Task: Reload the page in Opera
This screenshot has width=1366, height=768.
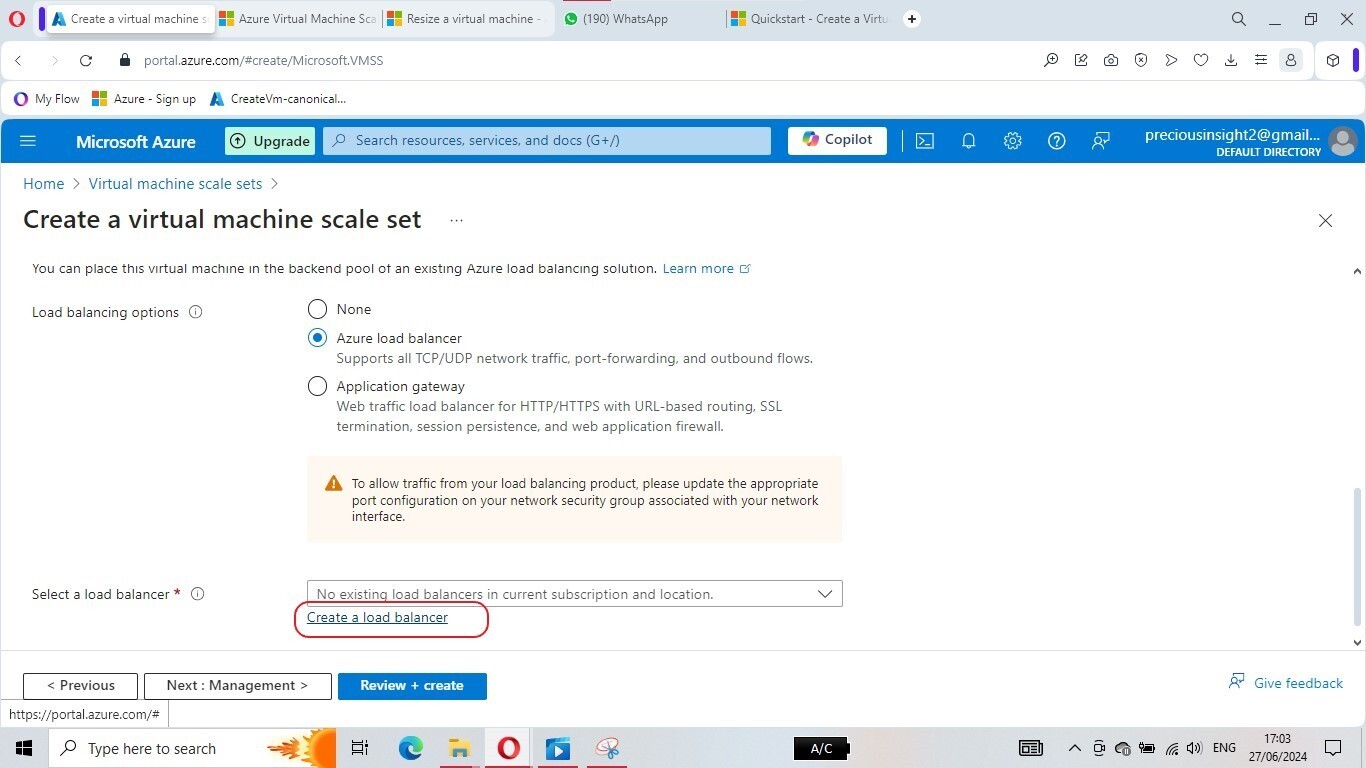Action: (86, 60)
